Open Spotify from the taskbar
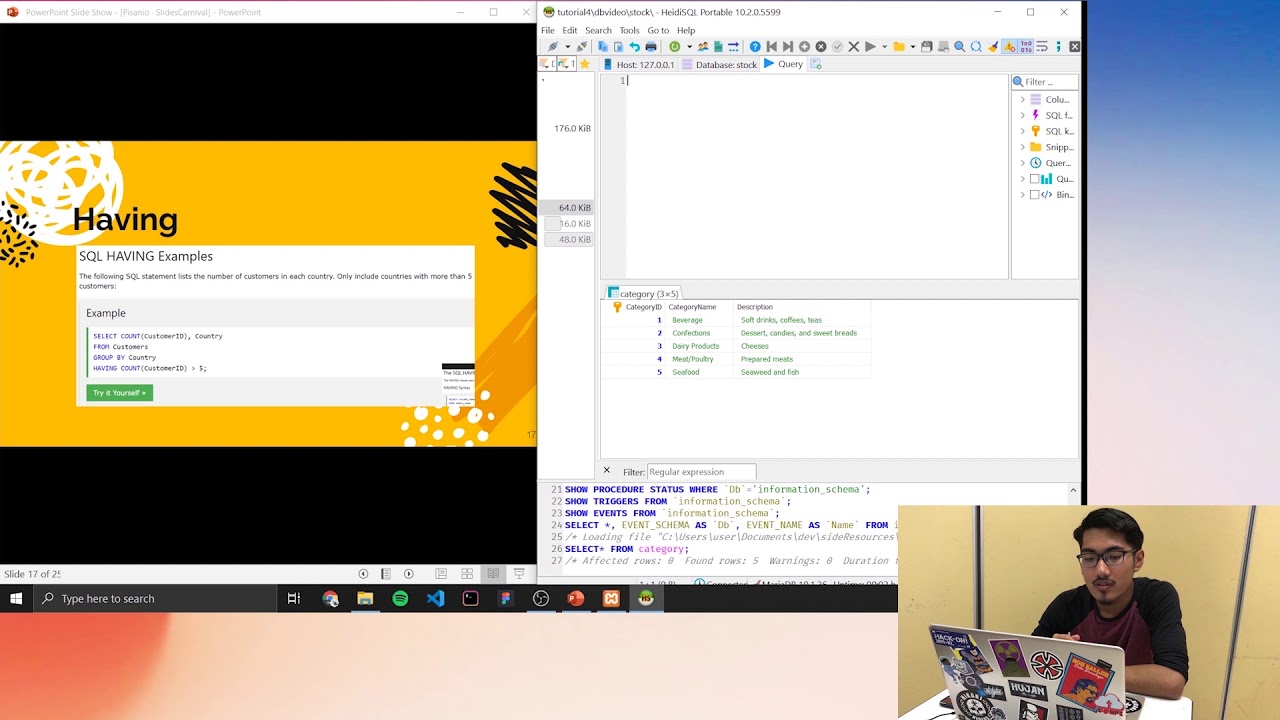 point(400,599)
